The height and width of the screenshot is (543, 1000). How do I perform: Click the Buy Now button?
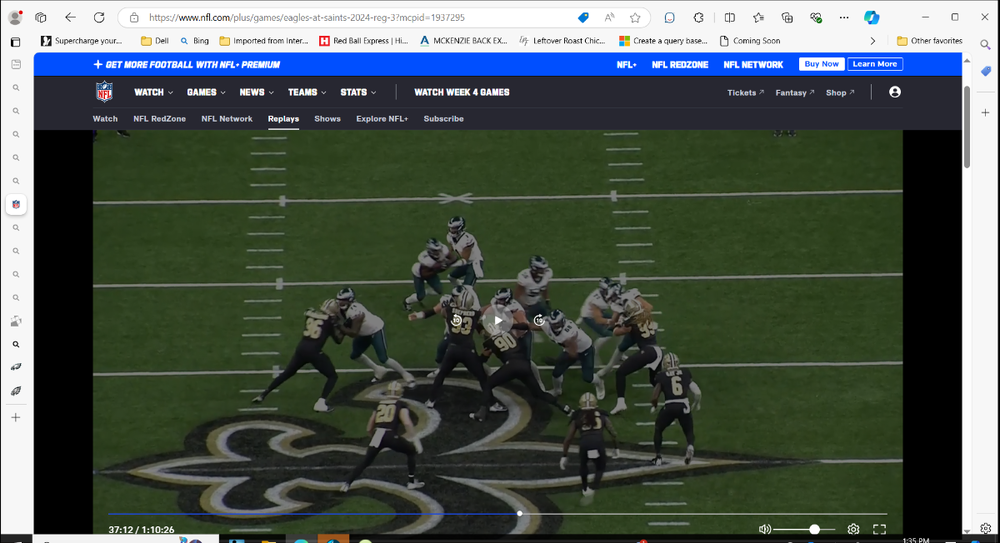coord(821,64)
